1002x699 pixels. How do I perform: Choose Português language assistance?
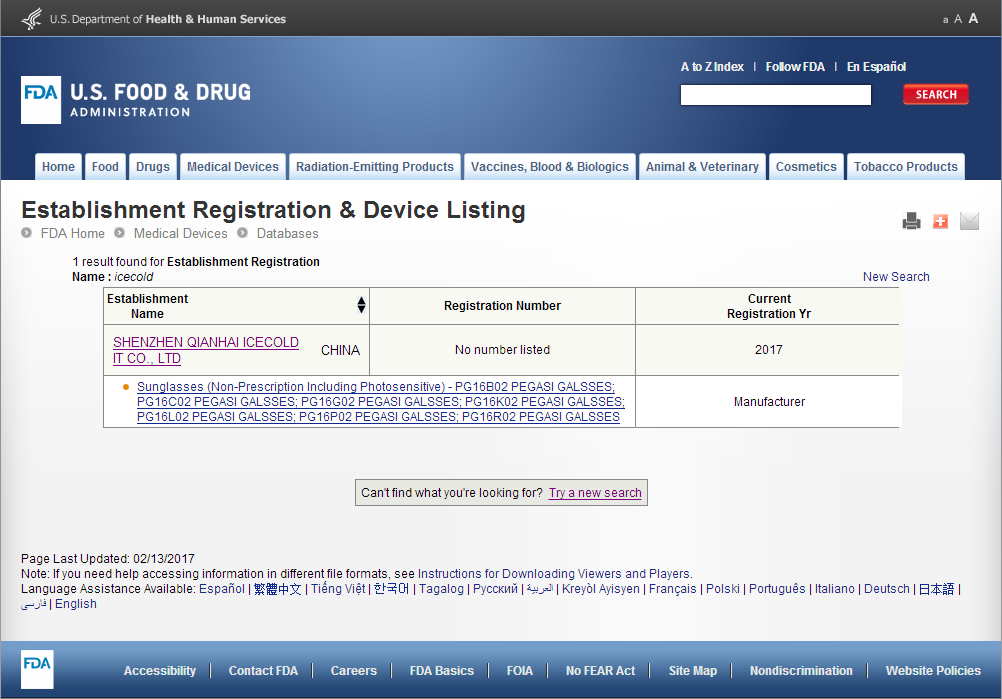coord(777,588)
